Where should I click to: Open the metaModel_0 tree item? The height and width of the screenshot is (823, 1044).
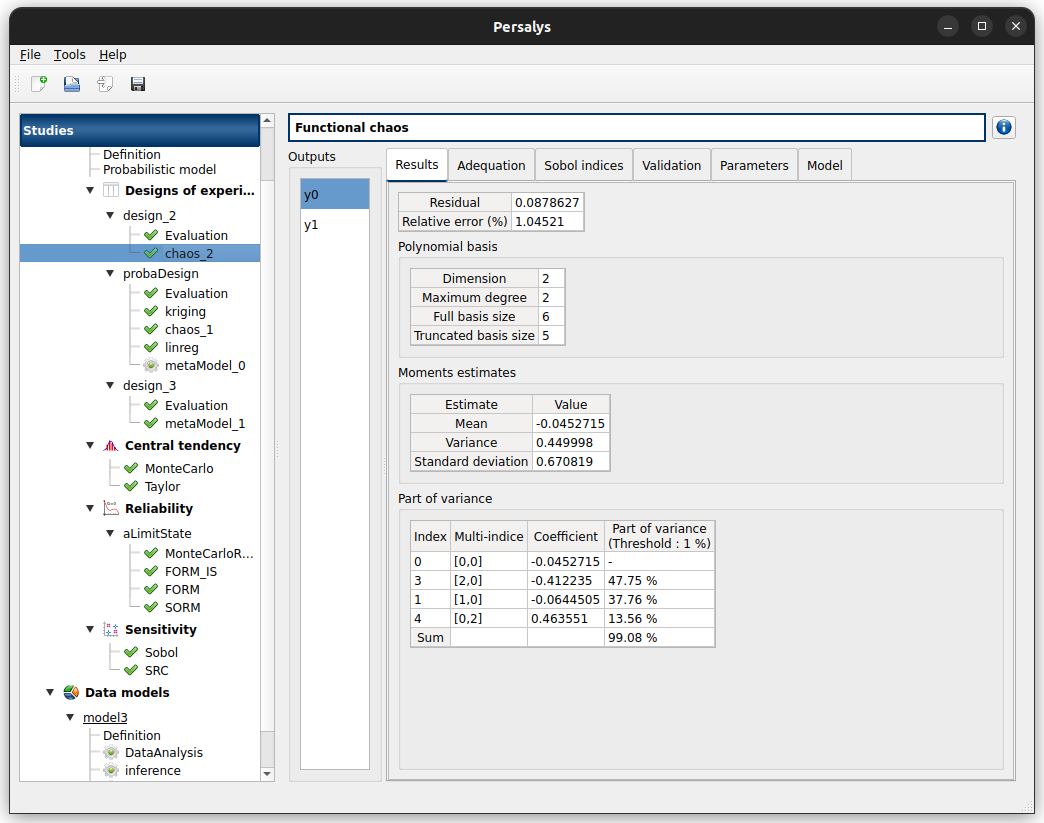(x=204, y=366)
